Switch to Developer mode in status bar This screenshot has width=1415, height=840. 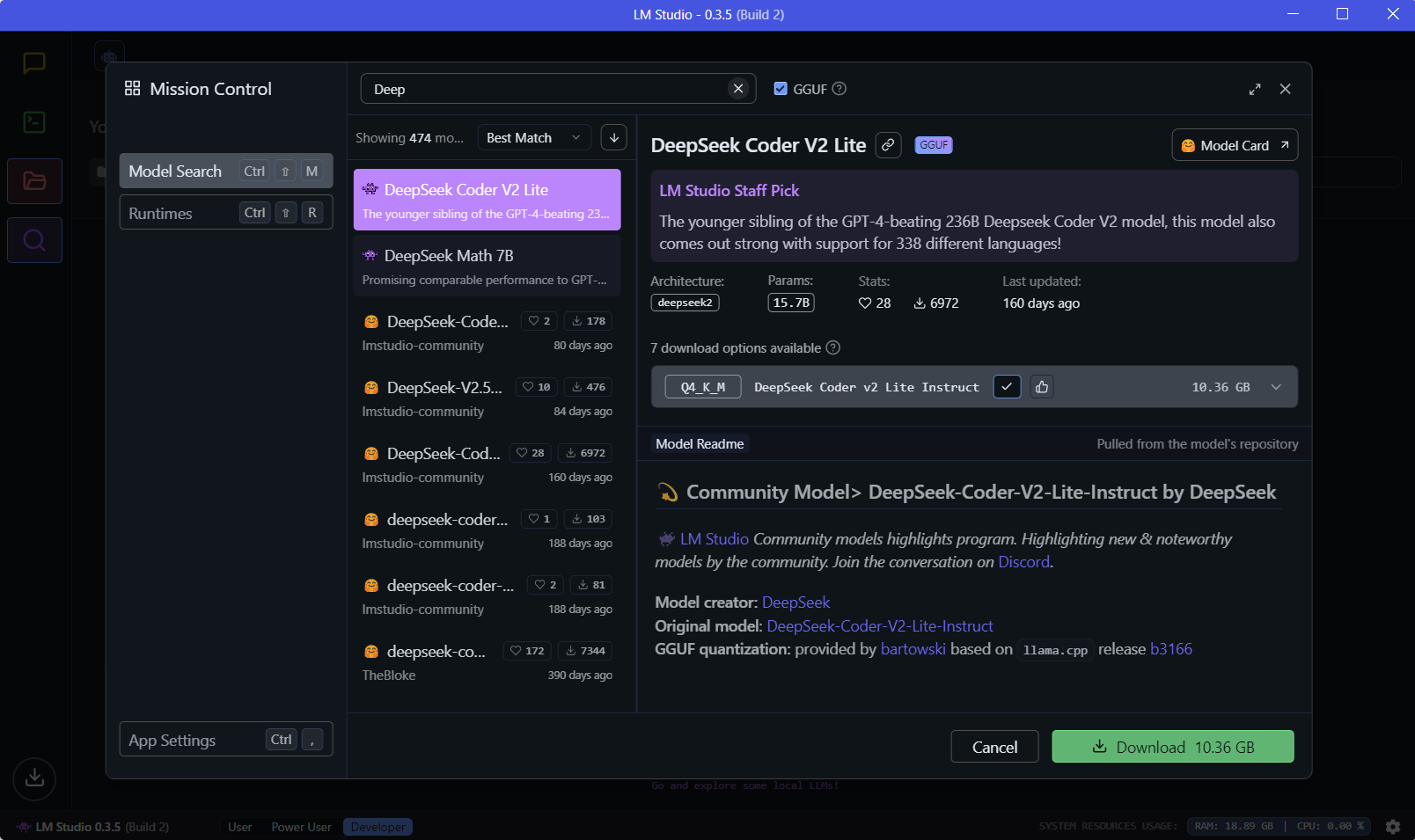pos(378,827)
